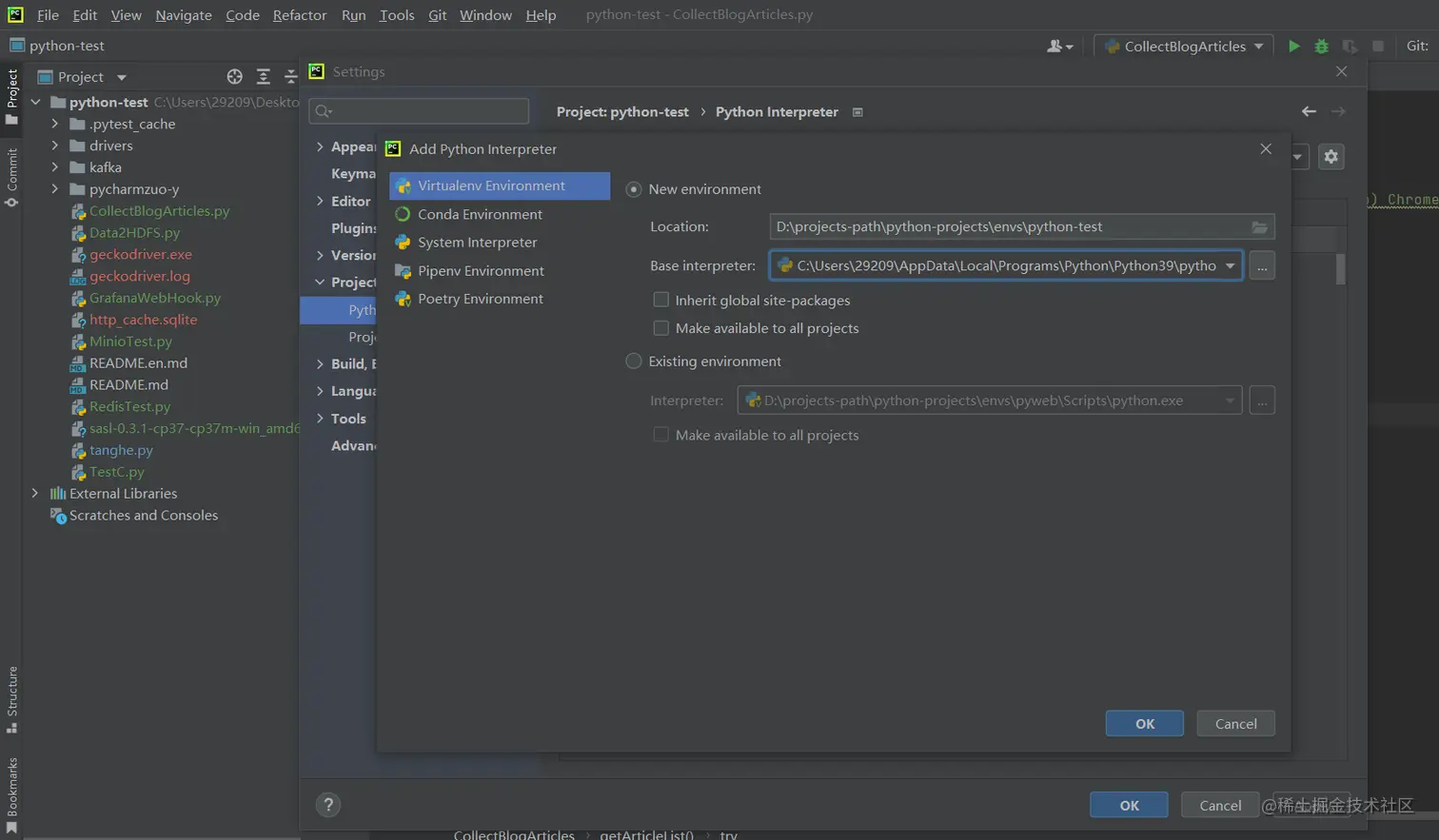
Task: Open geckodriver.log file
Action: [x=139, y=276]
